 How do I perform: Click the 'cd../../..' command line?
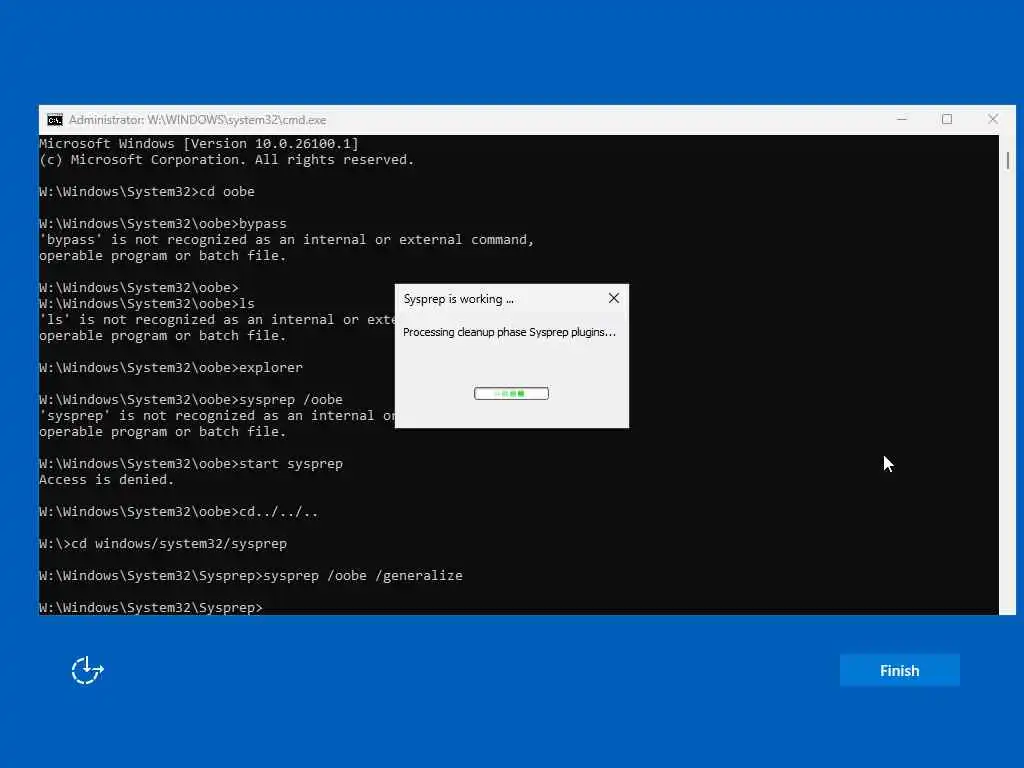(x=179, y=511)
